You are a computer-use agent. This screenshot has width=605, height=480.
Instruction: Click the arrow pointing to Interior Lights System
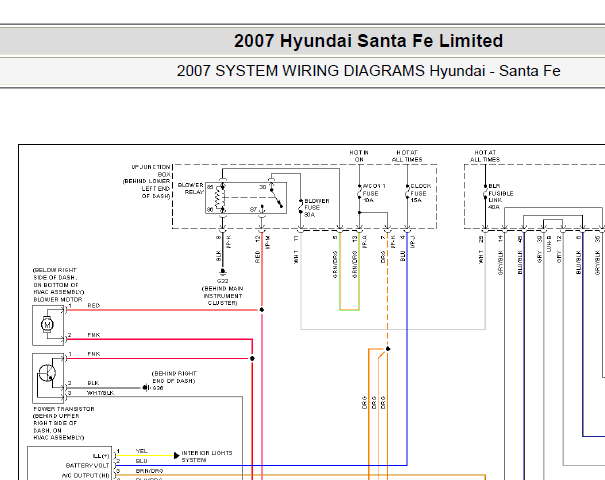pos(177,456)
